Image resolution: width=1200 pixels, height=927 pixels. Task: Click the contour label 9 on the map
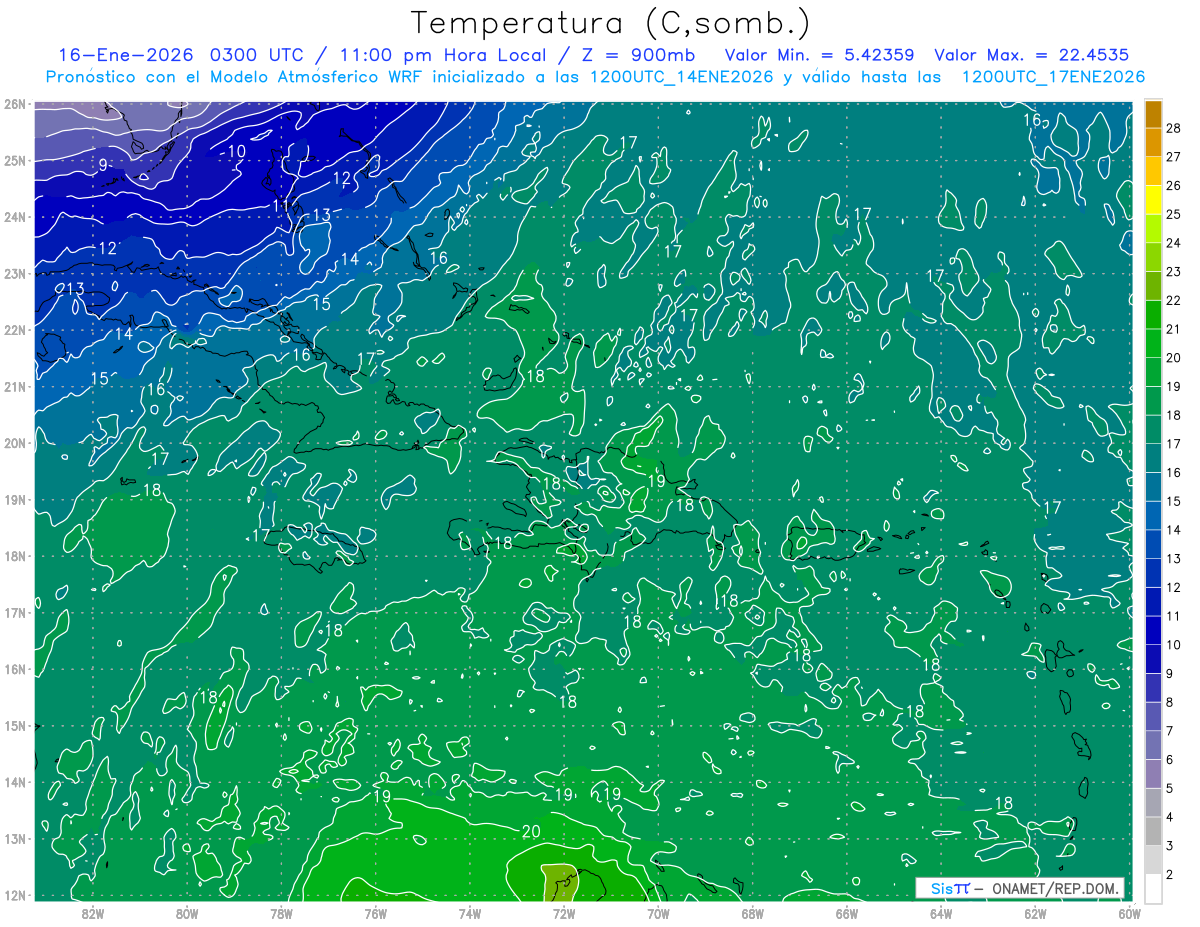103,165
